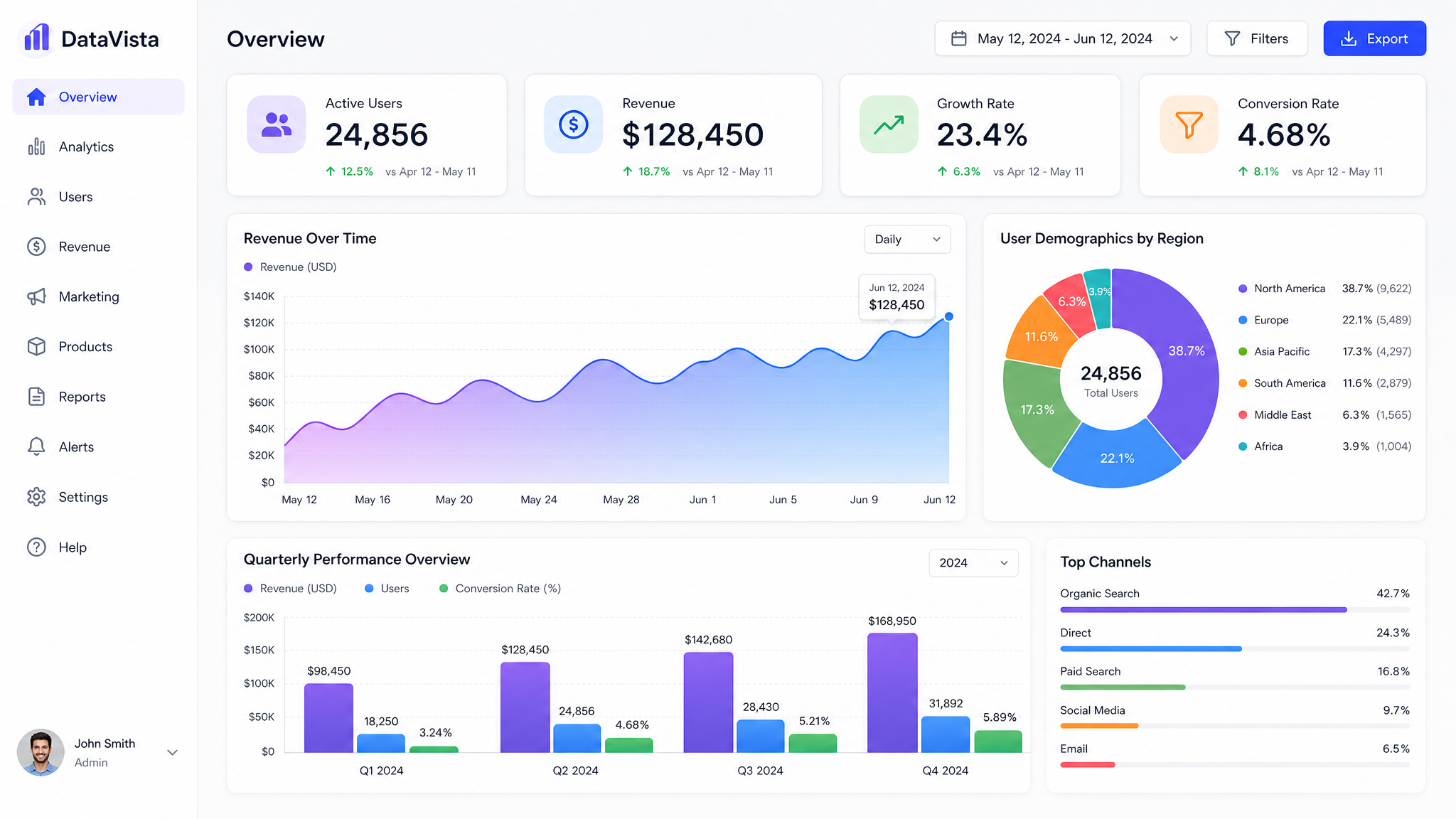Toggle the Conversion Rate (%) legend entry
This screenshot has width=1456, height=819.
500,589
